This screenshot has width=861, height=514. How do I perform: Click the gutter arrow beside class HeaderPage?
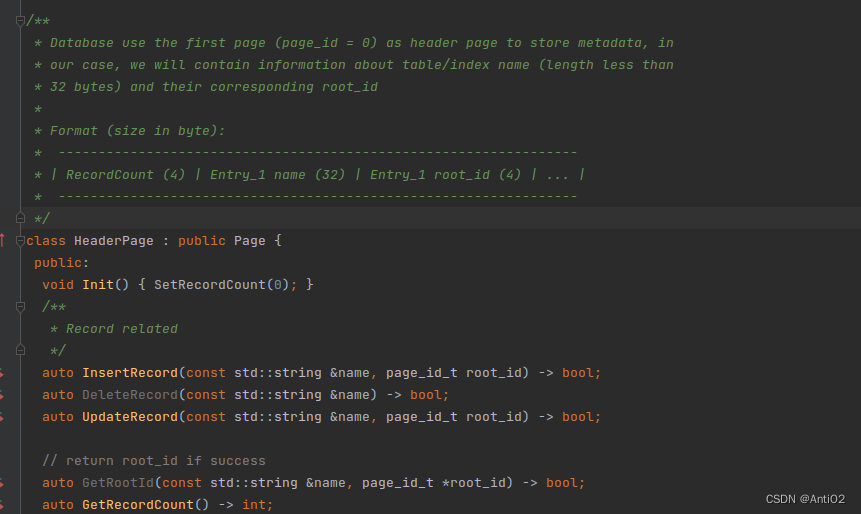coord(3,240)
